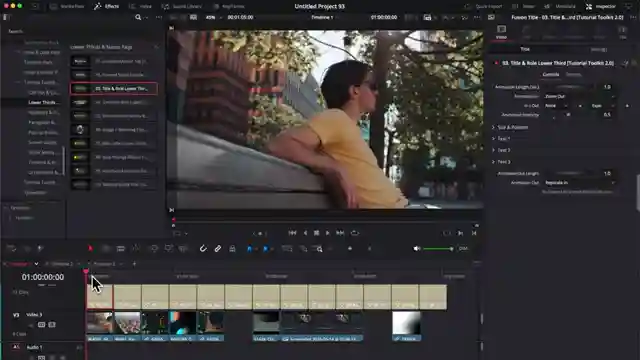Select the File tab in the Inspector
The width and height of the screenshot is (640, 360).
[x=622, y=32]
